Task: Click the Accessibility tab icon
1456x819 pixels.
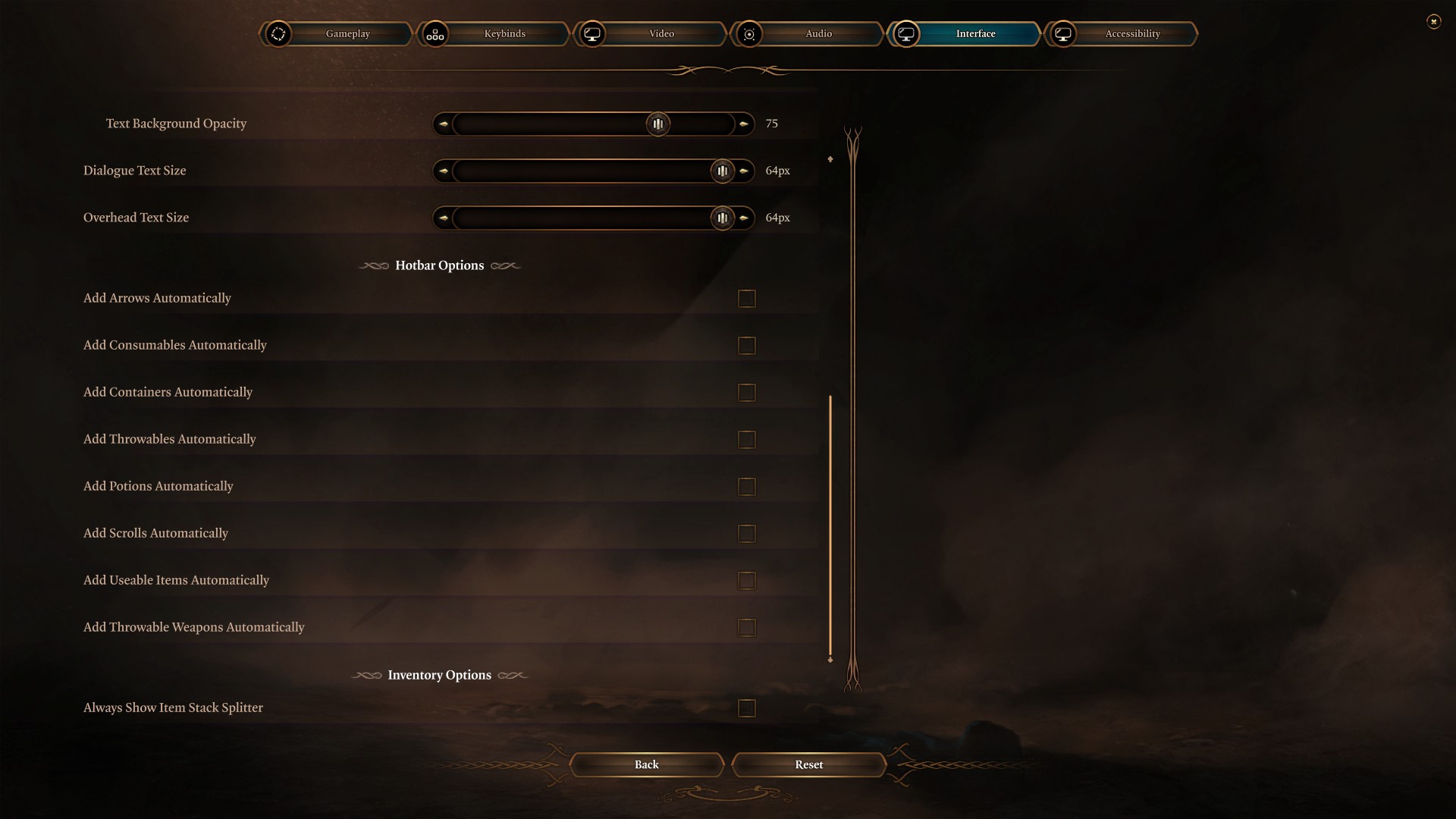Action: (x=1064, y=33)
